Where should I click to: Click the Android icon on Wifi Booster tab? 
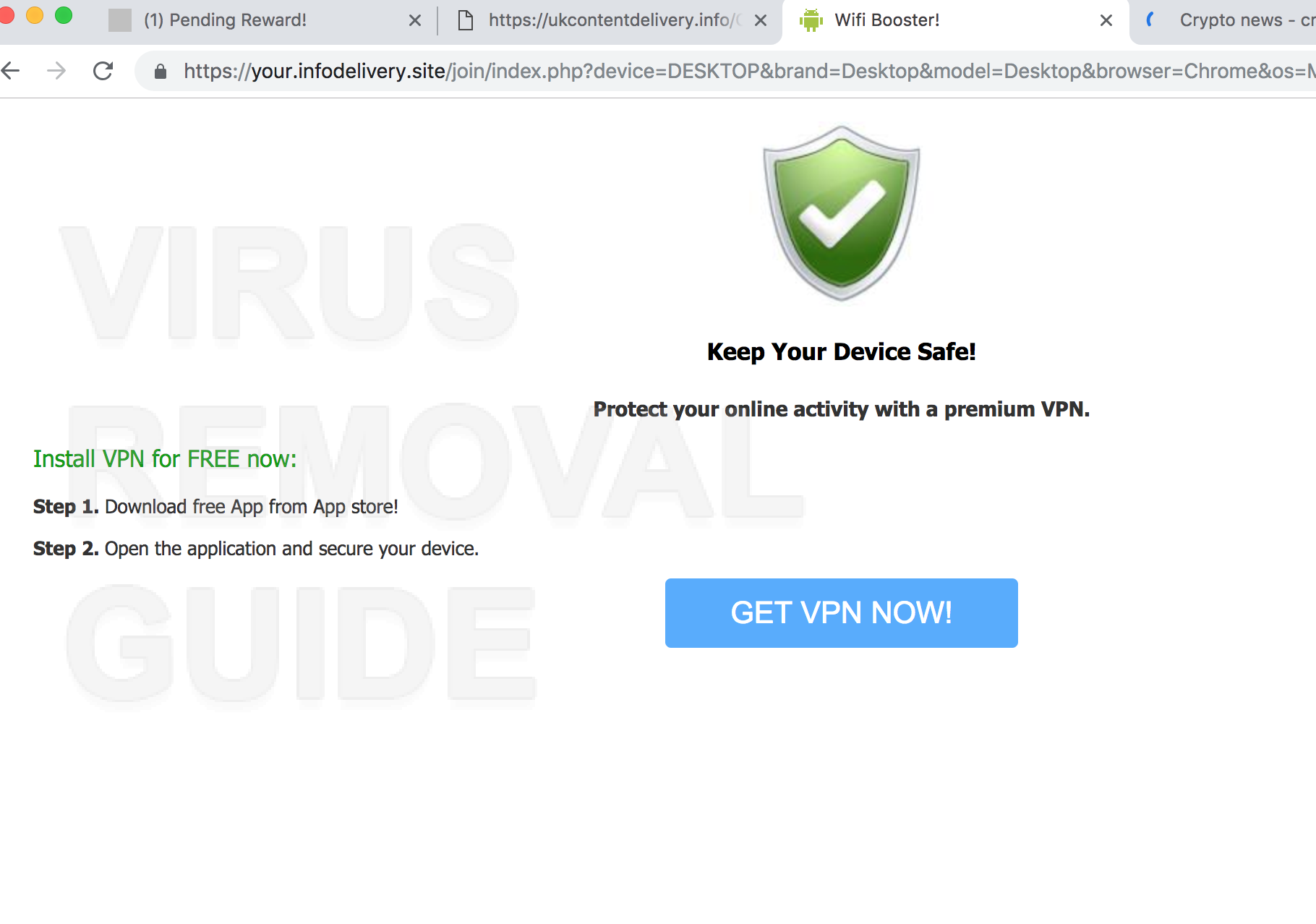point(811,20)
